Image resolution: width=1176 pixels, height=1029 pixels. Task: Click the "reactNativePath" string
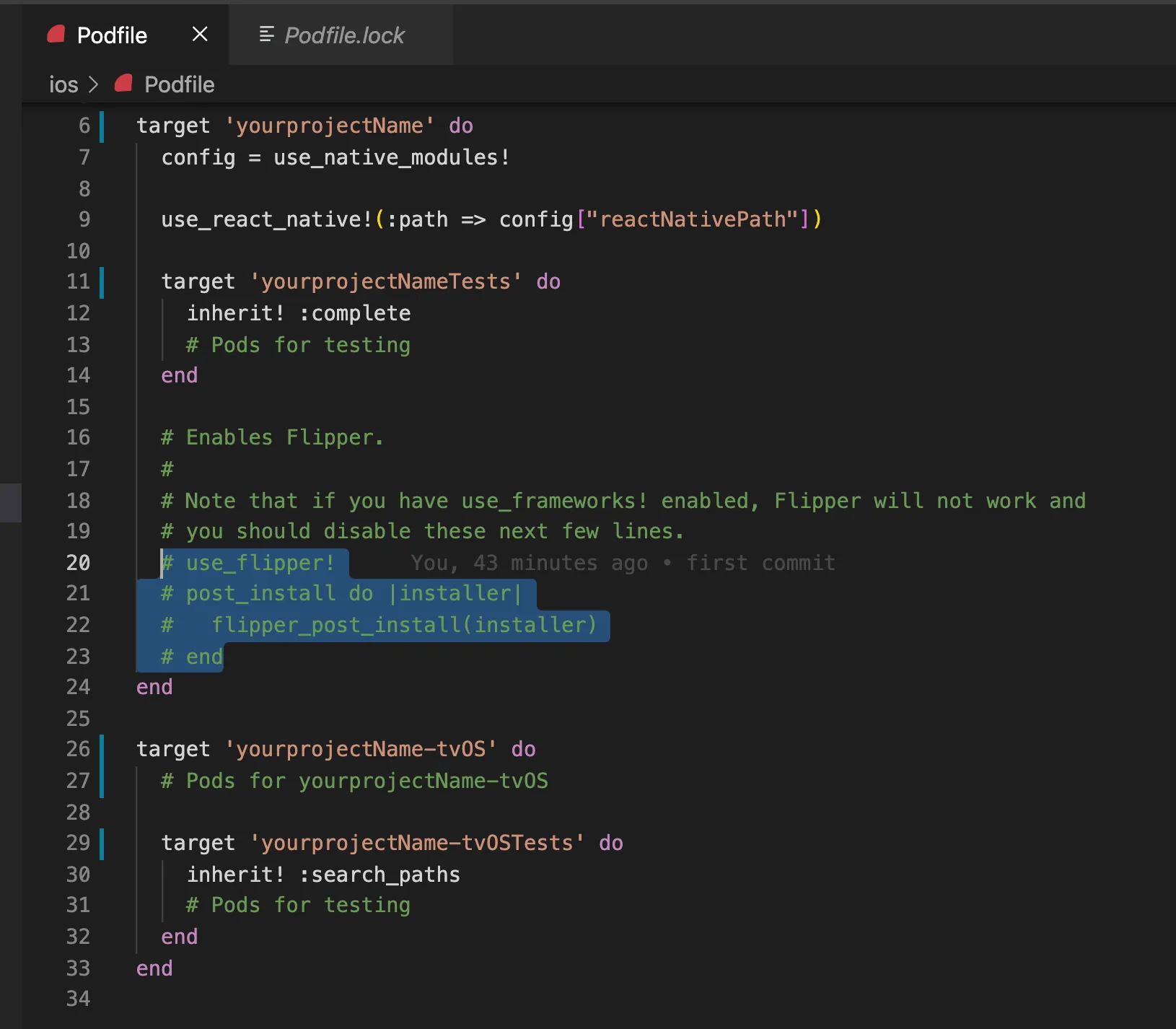pyautogui.click(x=693, y=219)
